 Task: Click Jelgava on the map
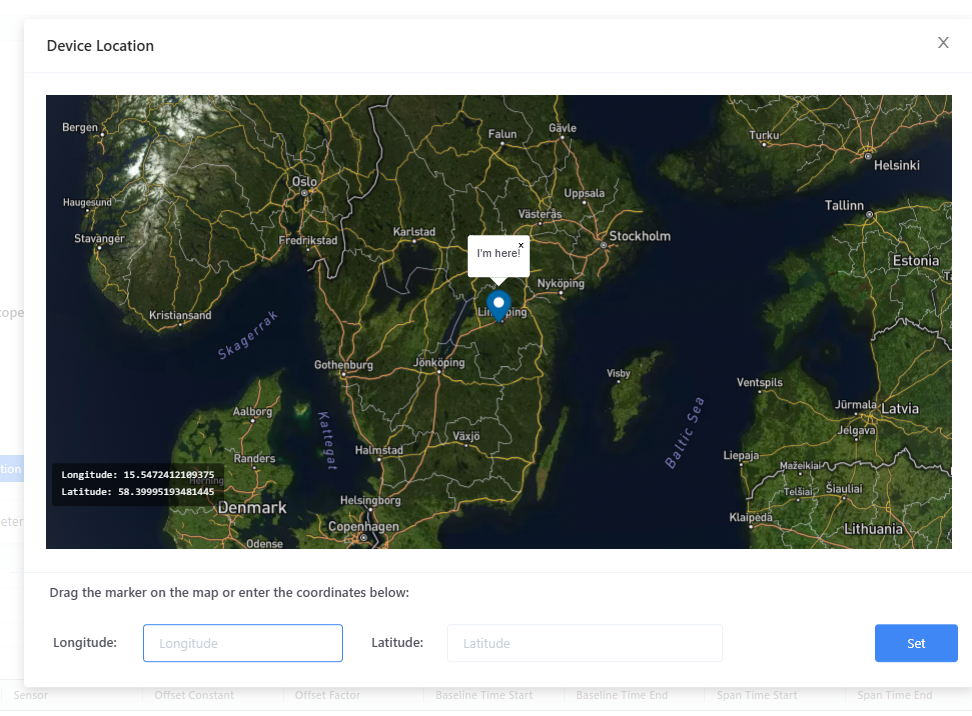(857, 430)
